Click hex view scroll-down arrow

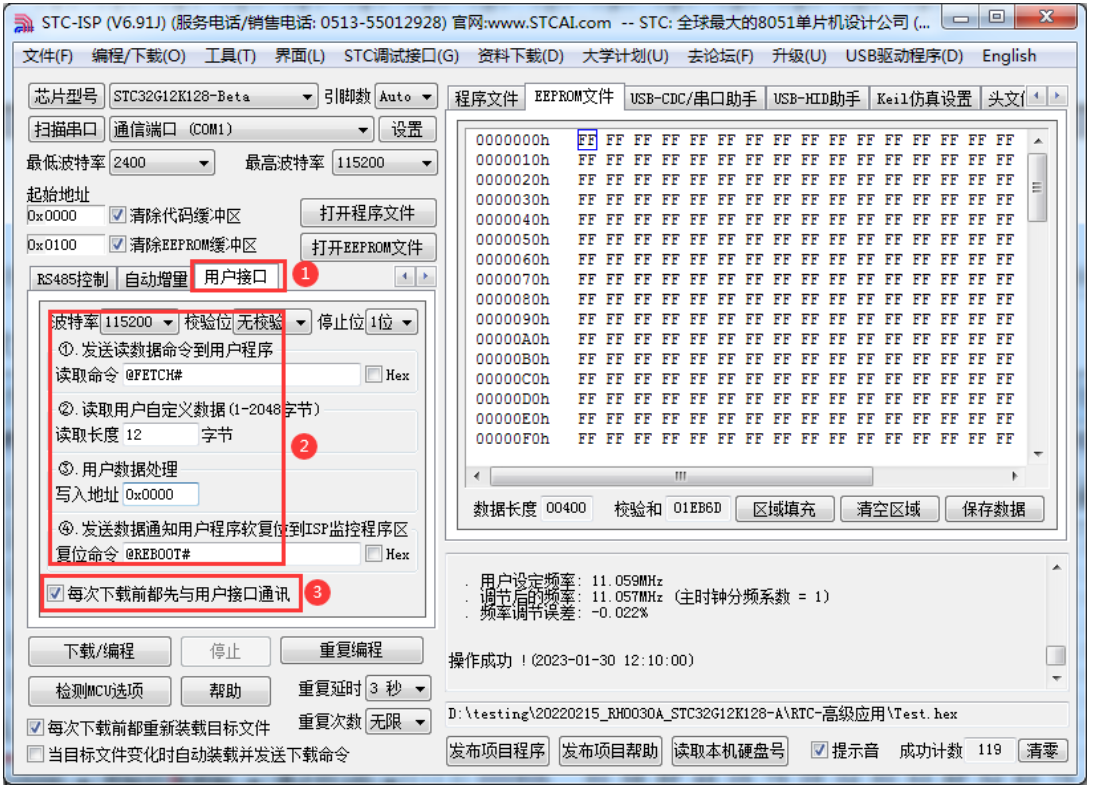[1038, 454]
